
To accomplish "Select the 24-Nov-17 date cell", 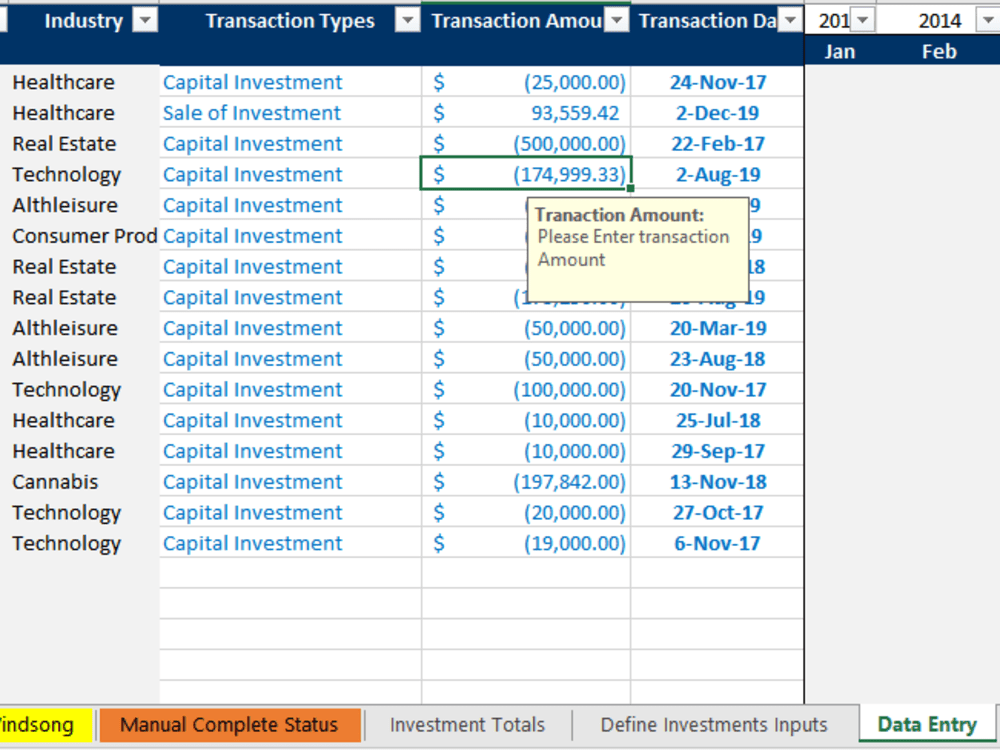I will pyautogui.click(x=718, y=82).
